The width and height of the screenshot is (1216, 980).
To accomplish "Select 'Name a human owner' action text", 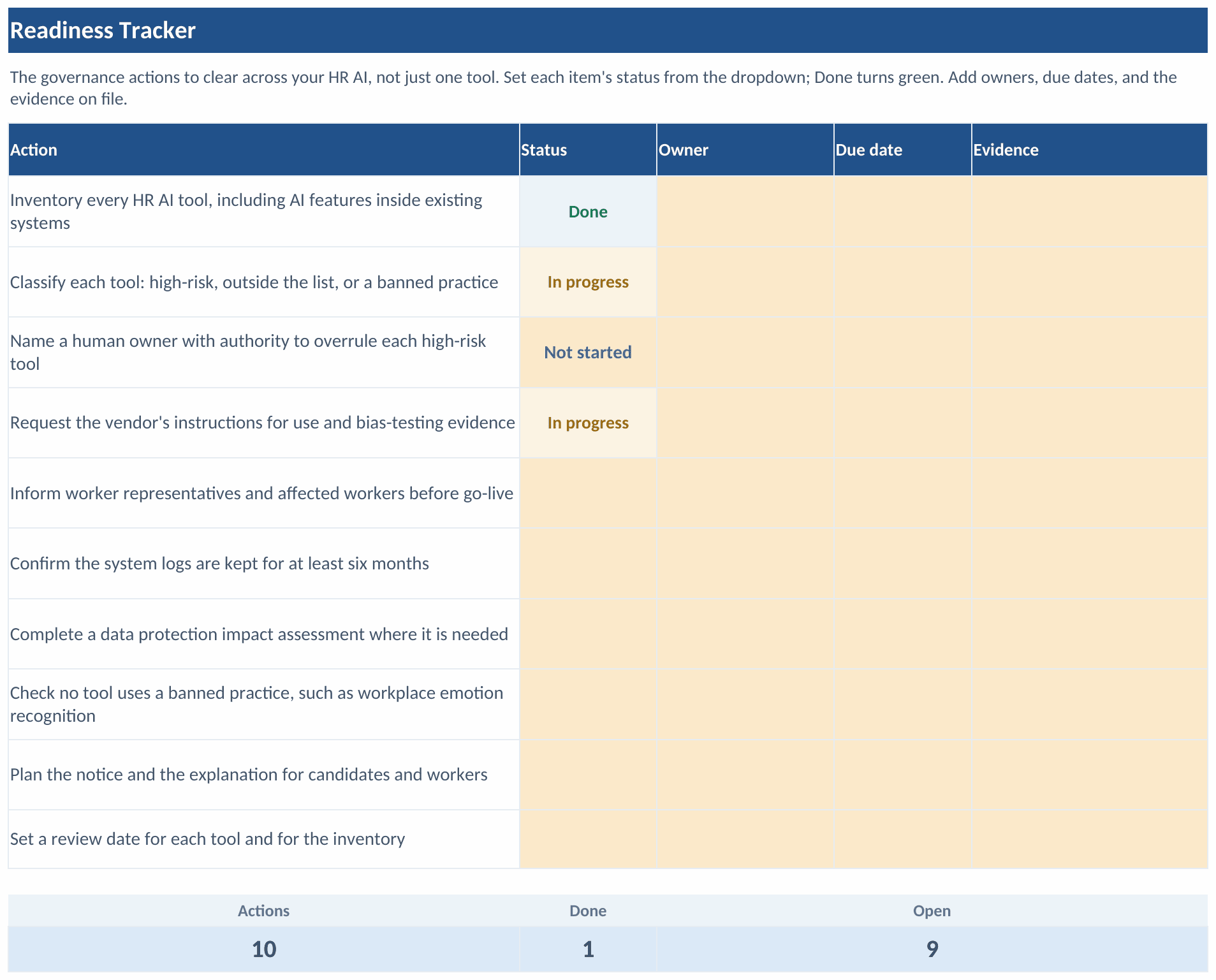I will pos(248,353).
